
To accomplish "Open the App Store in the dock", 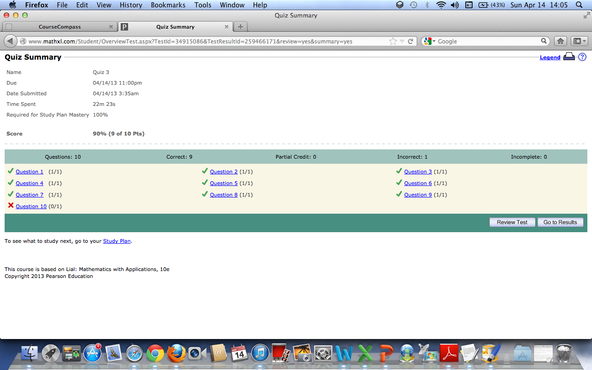I will [92, 354].
